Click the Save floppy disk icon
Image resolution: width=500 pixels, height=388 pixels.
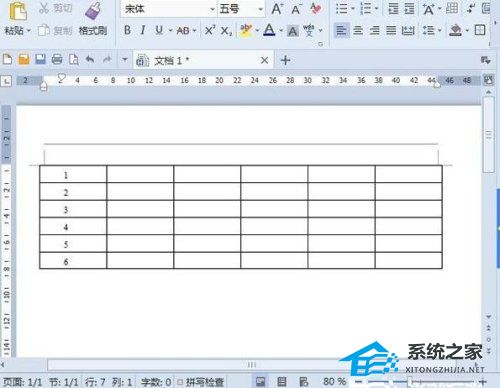(40, 60)
